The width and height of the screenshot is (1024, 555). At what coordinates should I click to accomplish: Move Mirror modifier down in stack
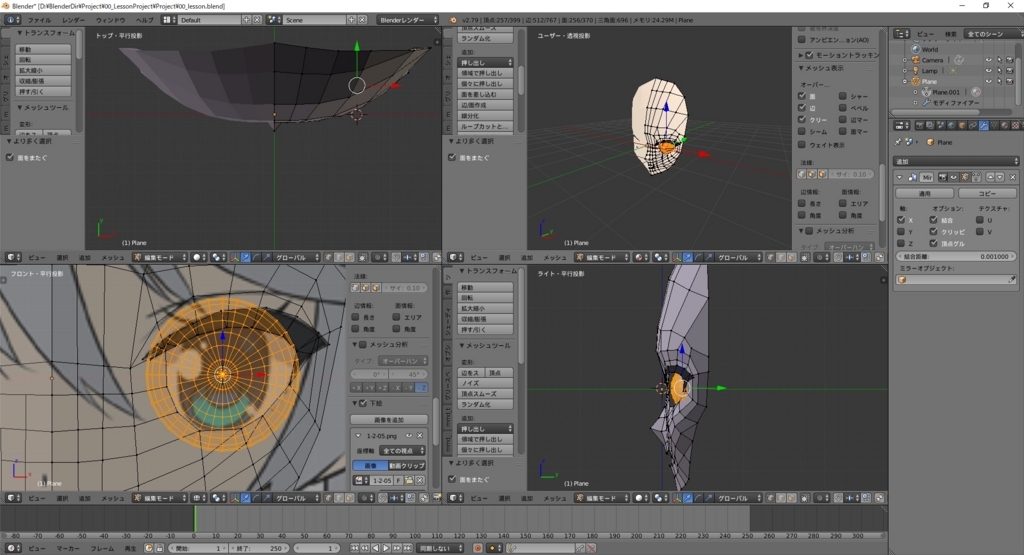coord(1000,177)
